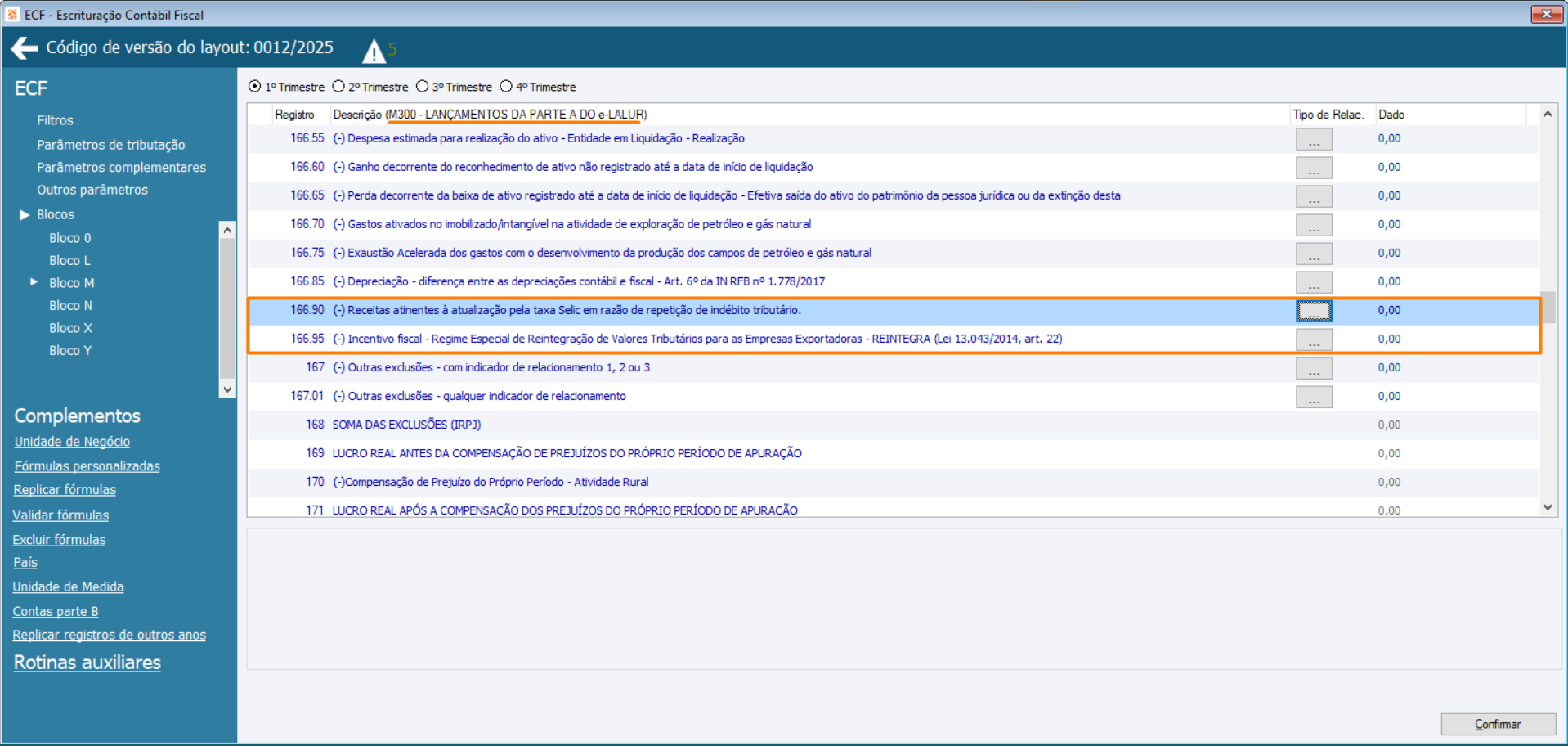Click the ellipsis button for row 166.70

[1314, 225]
